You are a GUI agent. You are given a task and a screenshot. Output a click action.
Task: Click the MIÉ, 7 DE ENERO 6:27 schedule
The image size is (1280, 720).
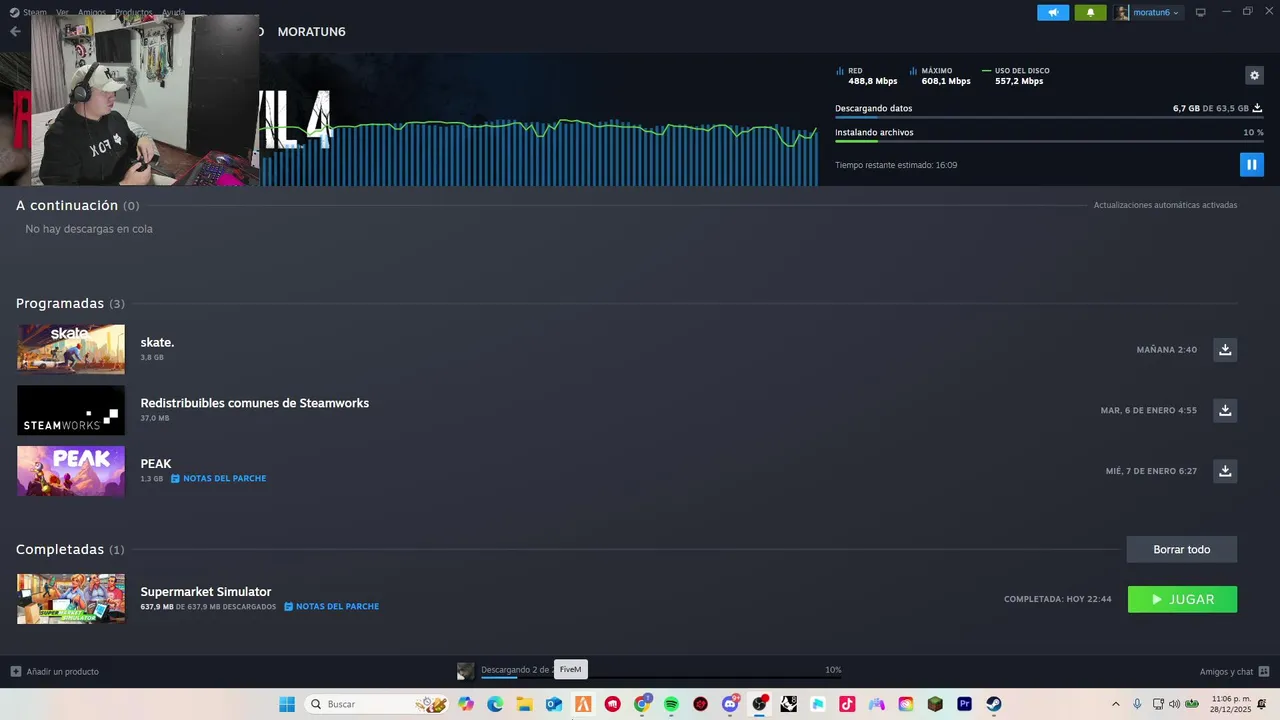tap(1151, 471)
